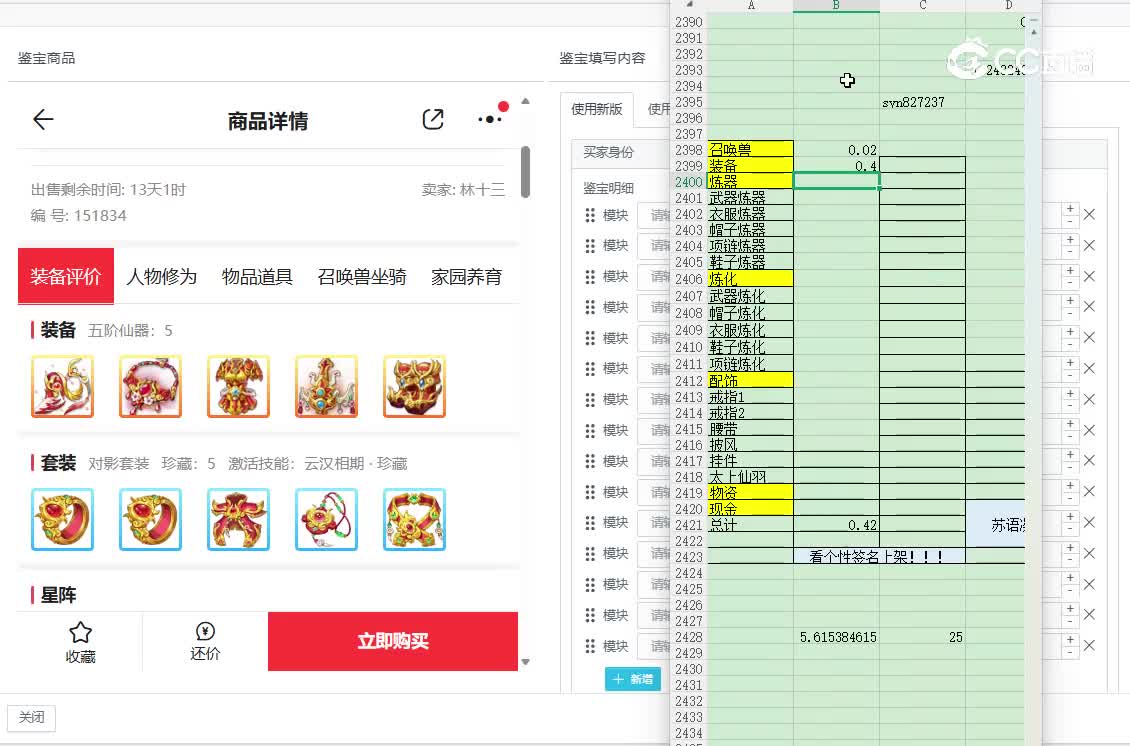Select column header C in the spreadsheet
The image size is (1130, 746).
pyautogui.click(x=922, y=5)
